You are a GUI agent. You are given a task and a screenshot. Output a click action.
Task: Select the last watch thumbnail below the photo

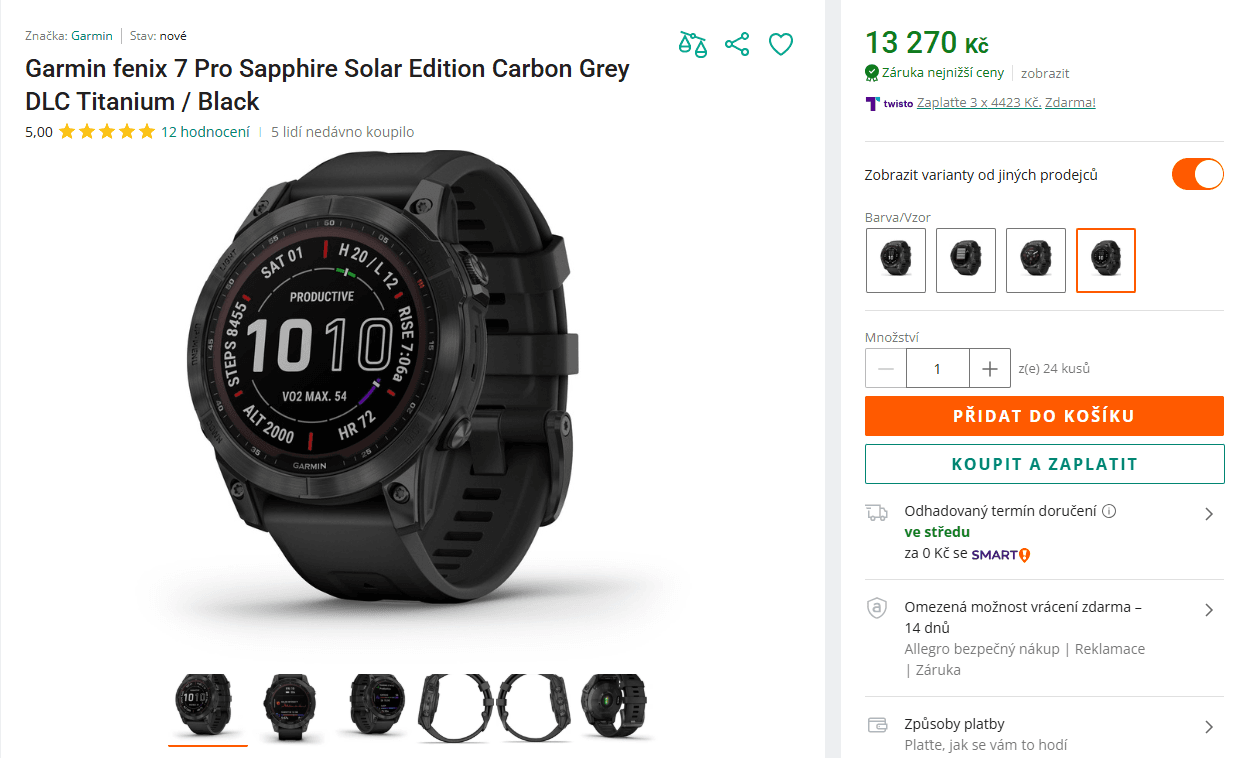[615, 707]
